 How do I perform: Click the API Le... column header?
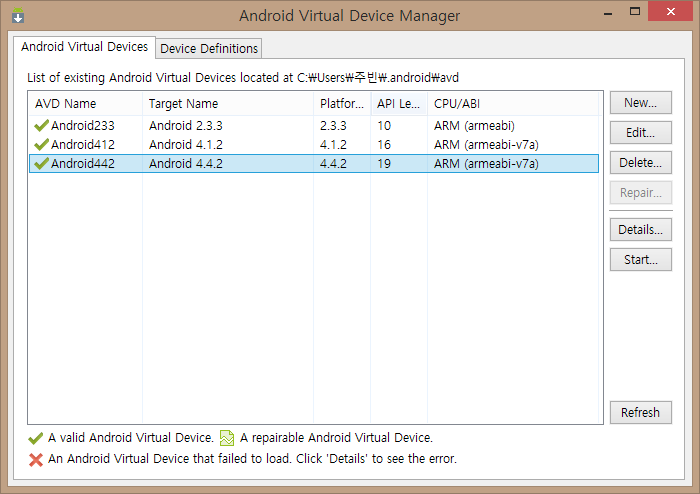399,104
